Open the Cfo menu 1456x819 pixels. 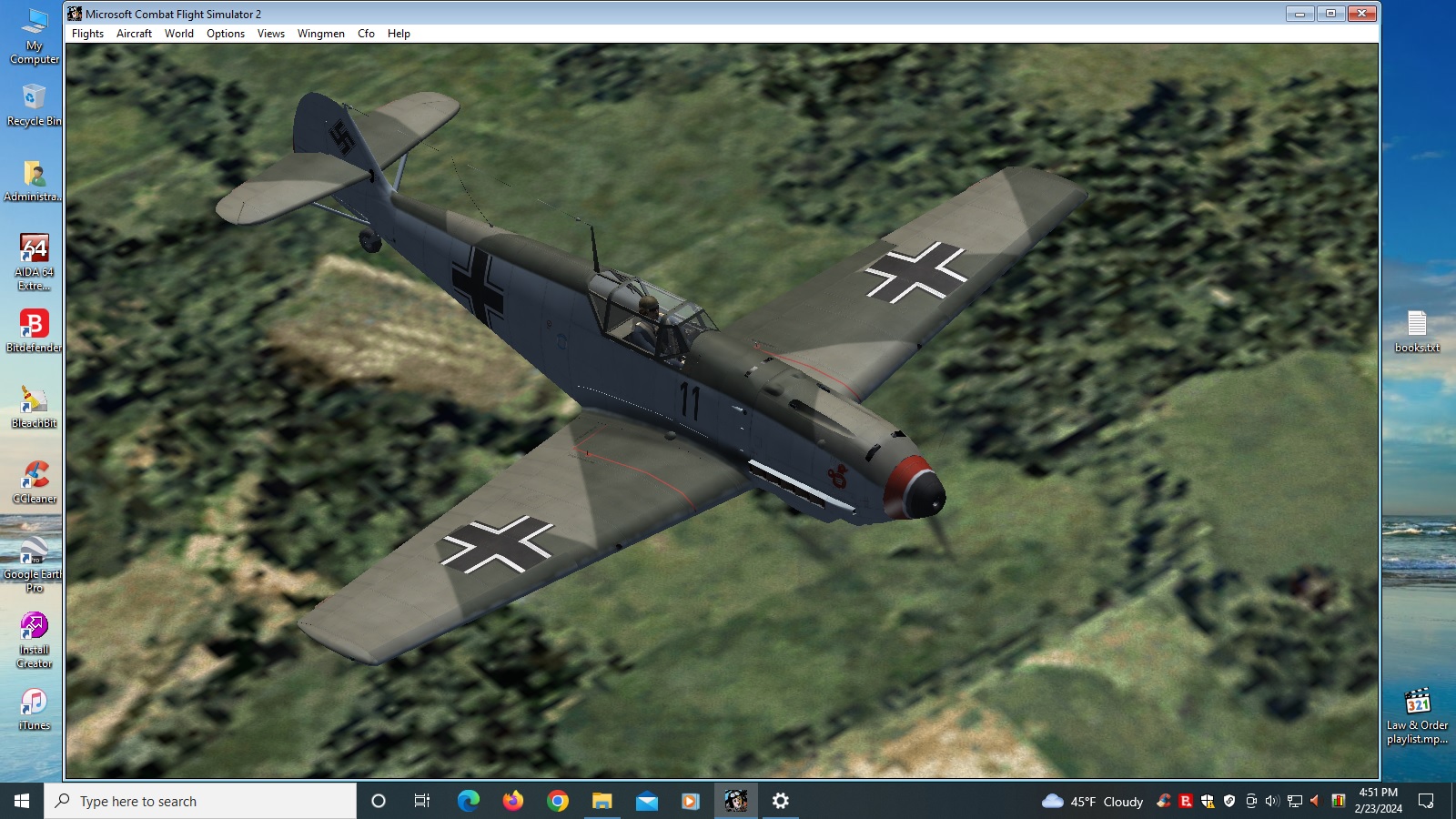(366, 34)
